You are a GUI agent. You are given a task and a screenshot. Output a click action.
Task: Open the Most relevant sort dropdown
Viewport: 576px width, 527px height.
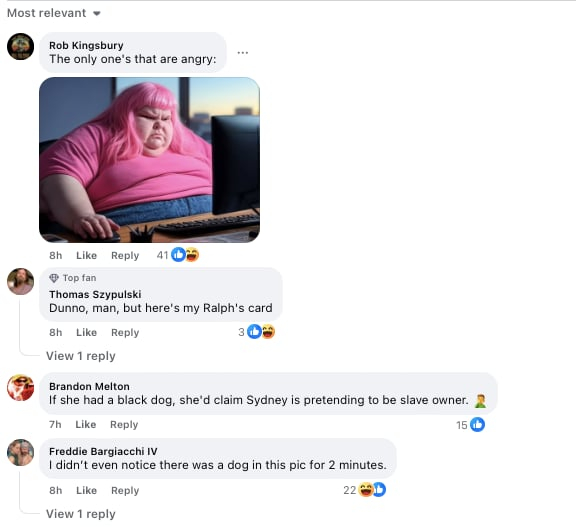click(x=54, y=13)
